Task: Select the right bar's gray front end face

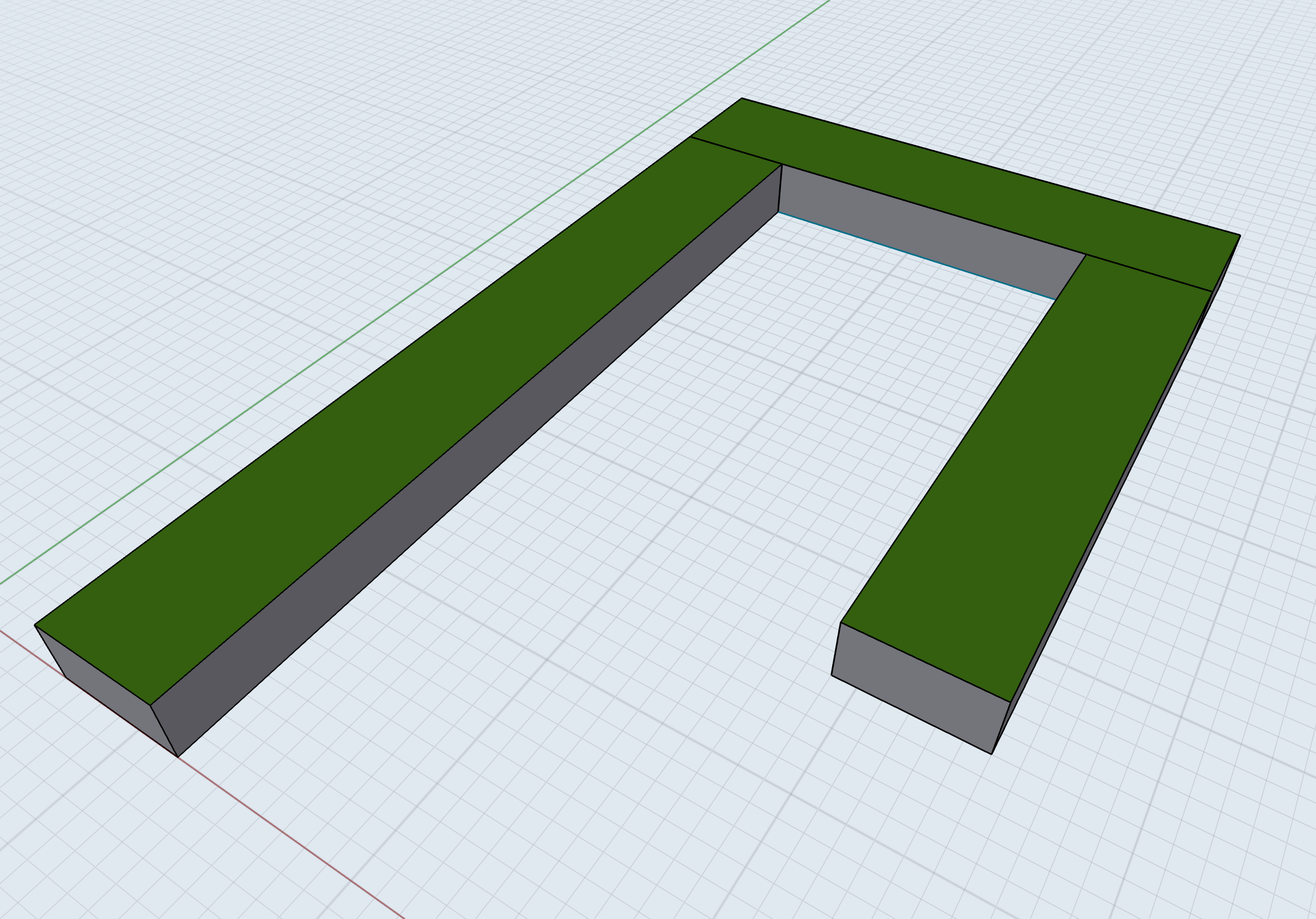Action: pyautogui.click(x=917, y=688)
